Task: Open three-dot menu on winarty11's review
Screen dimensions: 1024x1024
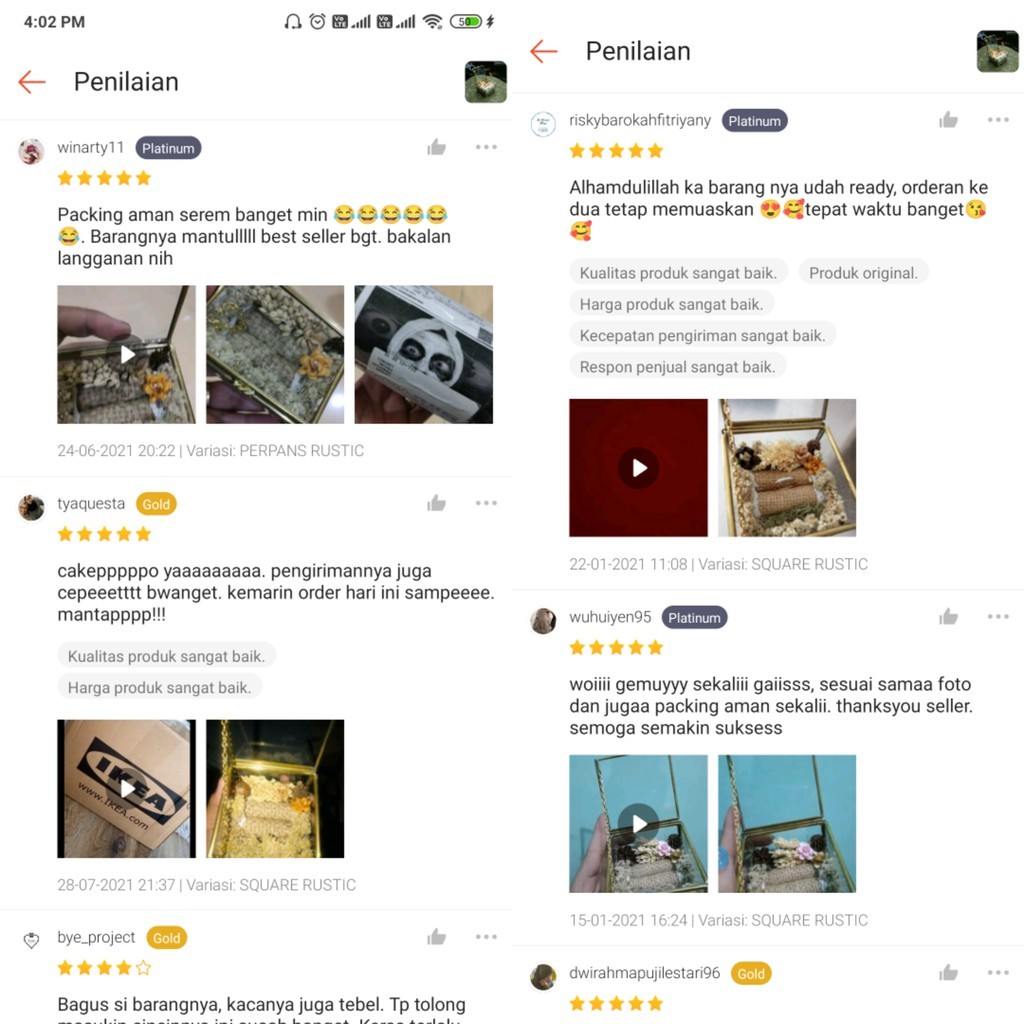Action: point(486,148)
